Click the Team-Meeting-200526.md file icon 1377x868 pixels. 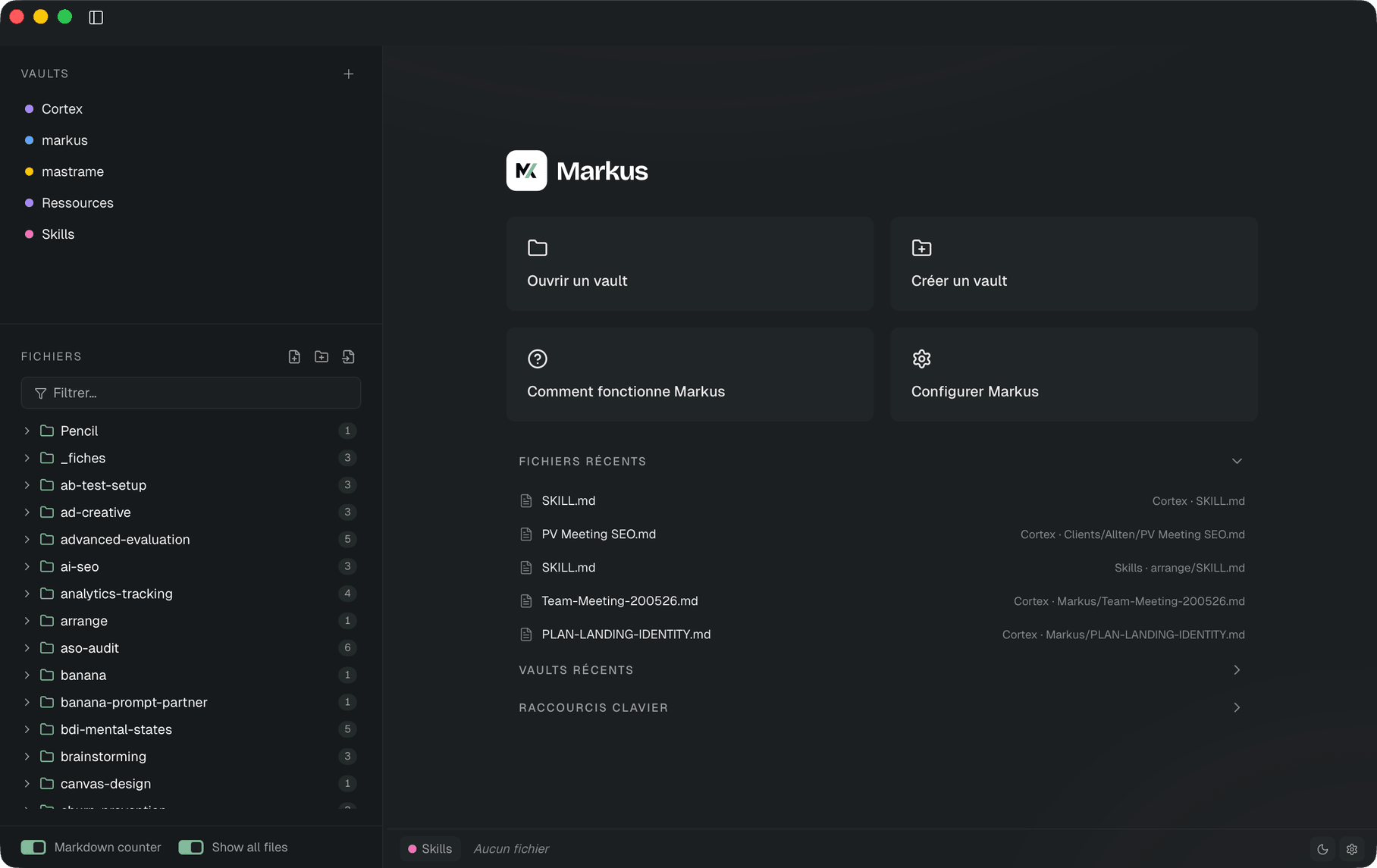point(526,601)
